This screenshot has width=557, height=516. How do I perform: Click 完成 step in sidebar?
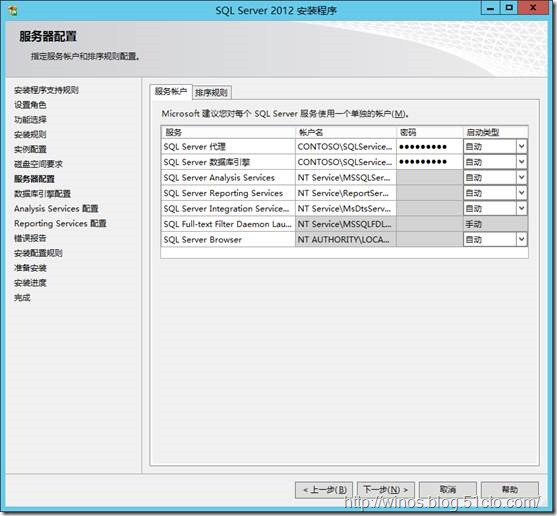pos(22,298)
